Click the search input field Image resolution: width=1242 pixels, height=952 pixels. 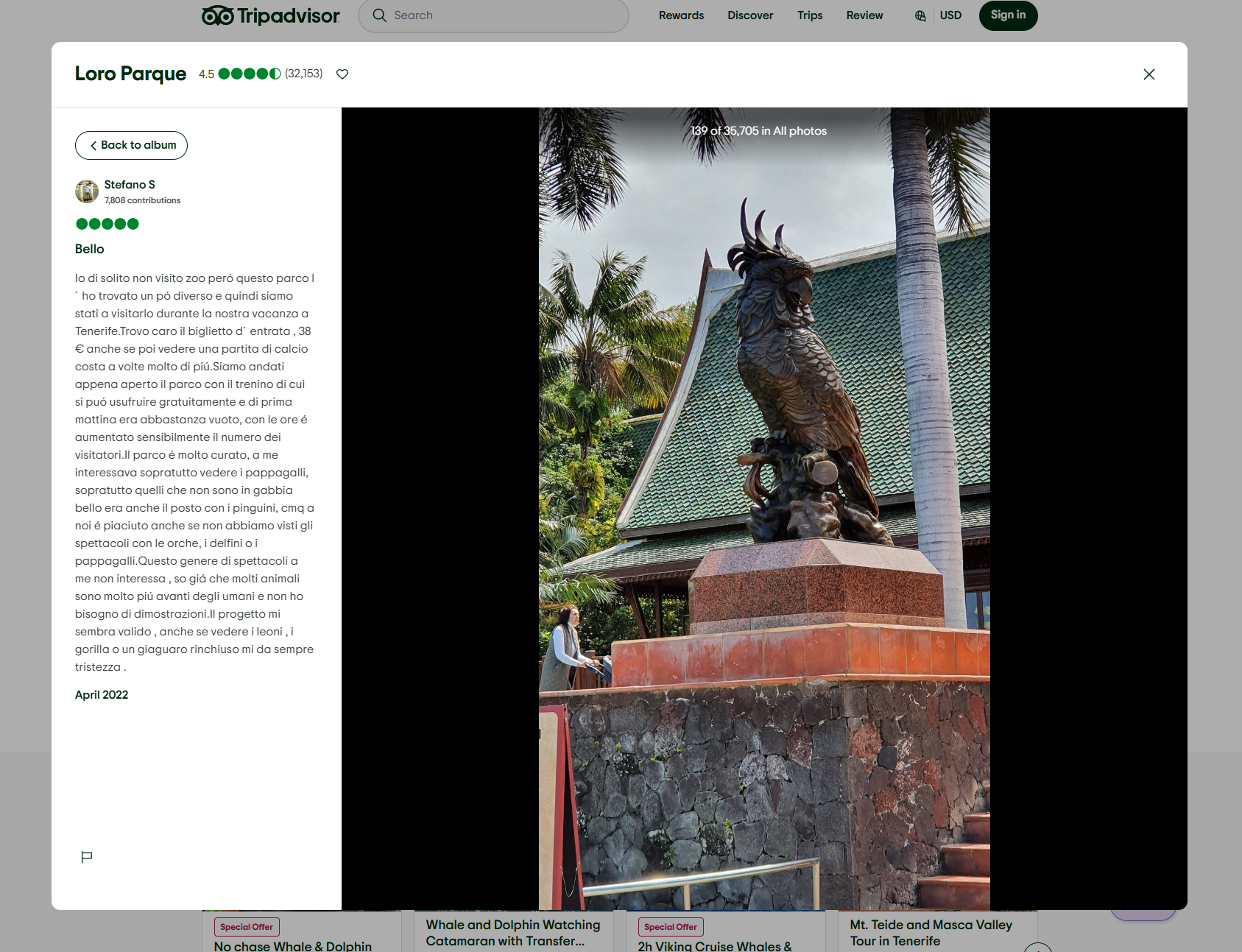(493, 15)
